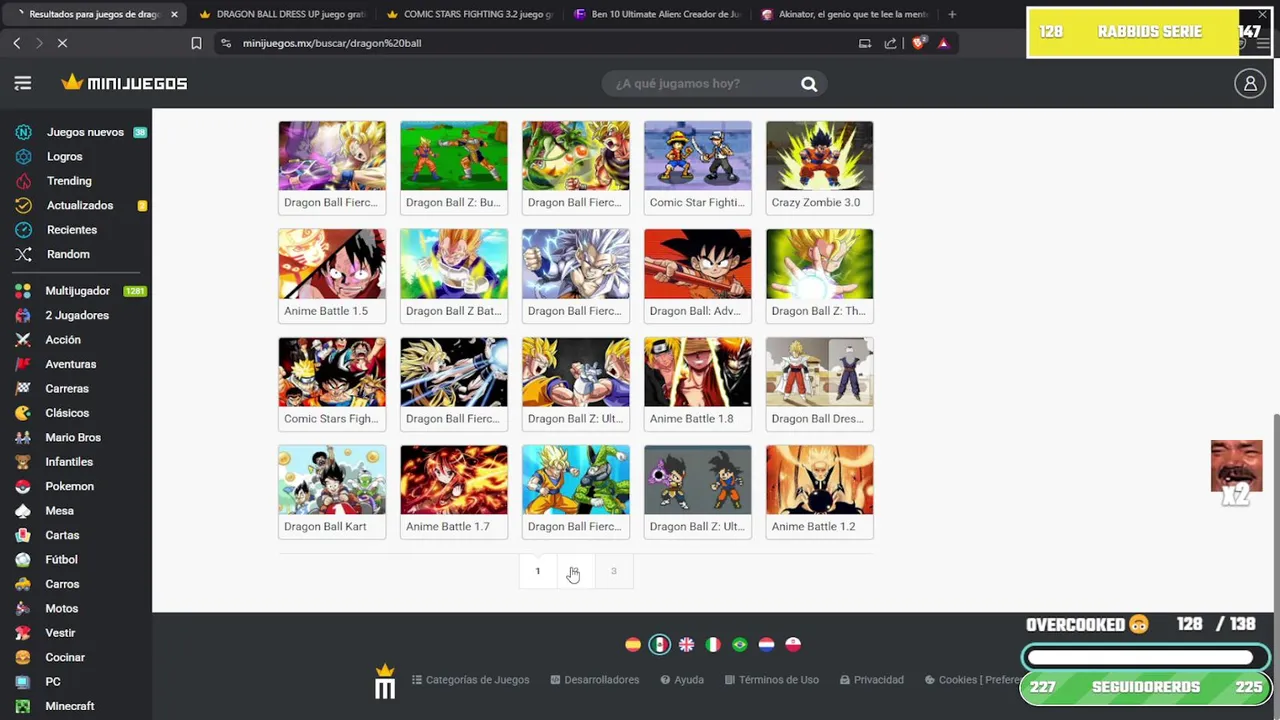Select the Italy flag language option
The height and width of the screenshot is (720, 1280).
coord(713,645)
